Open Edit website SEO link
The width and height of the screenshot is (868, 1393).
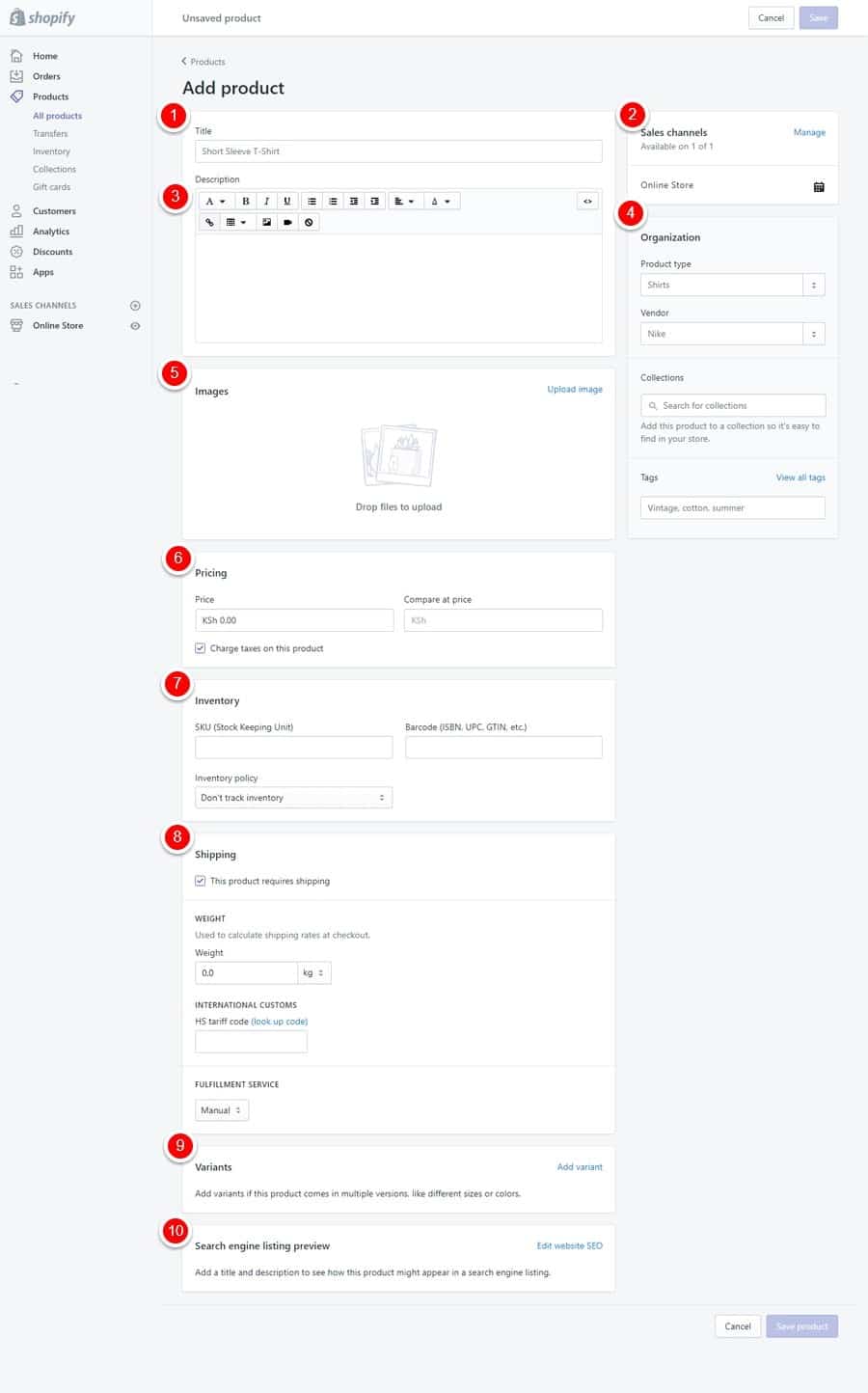click(568, 1245)
